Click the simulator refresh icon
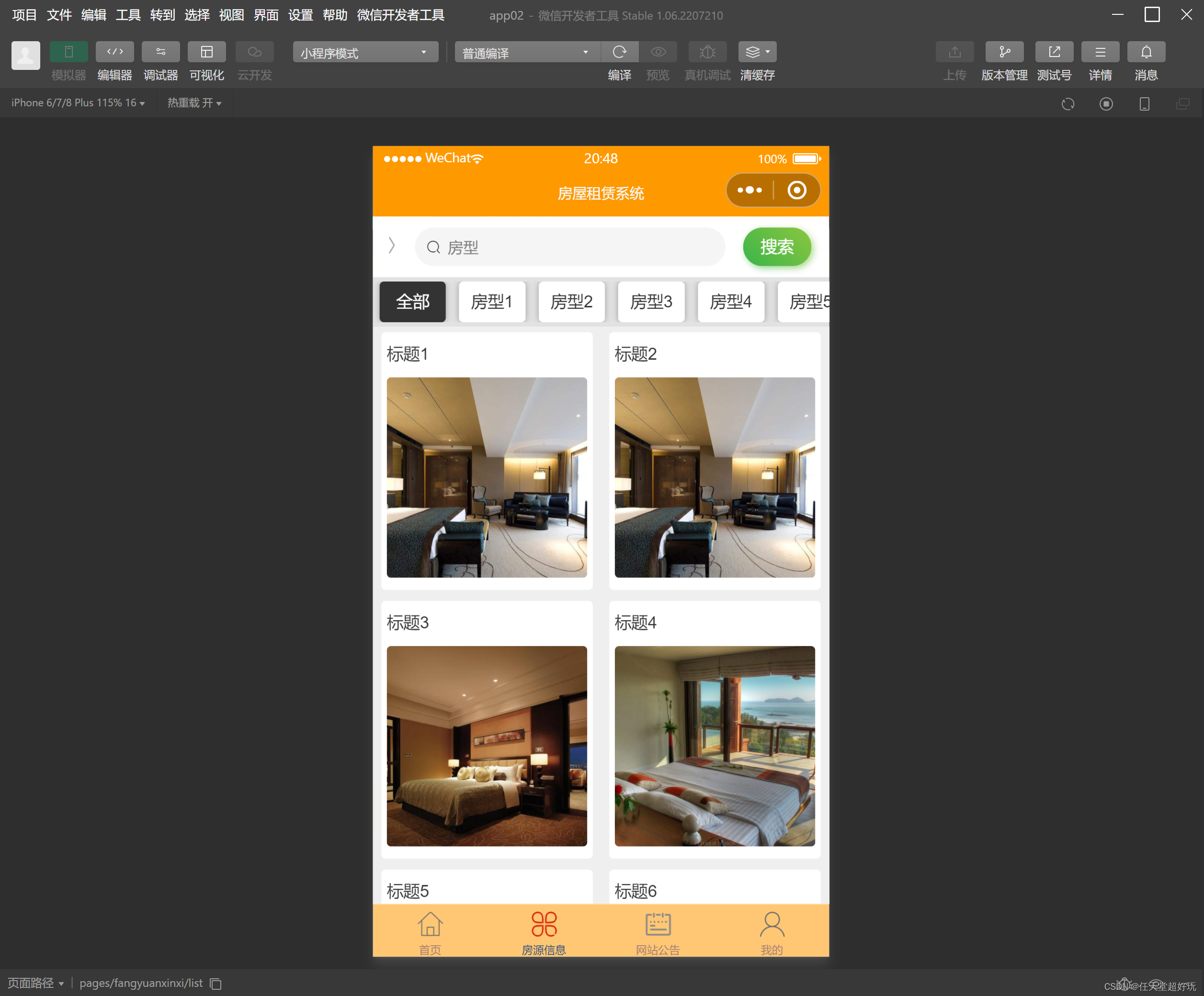This screenshot has width=1204, height=996. (x=1068, y=104)
